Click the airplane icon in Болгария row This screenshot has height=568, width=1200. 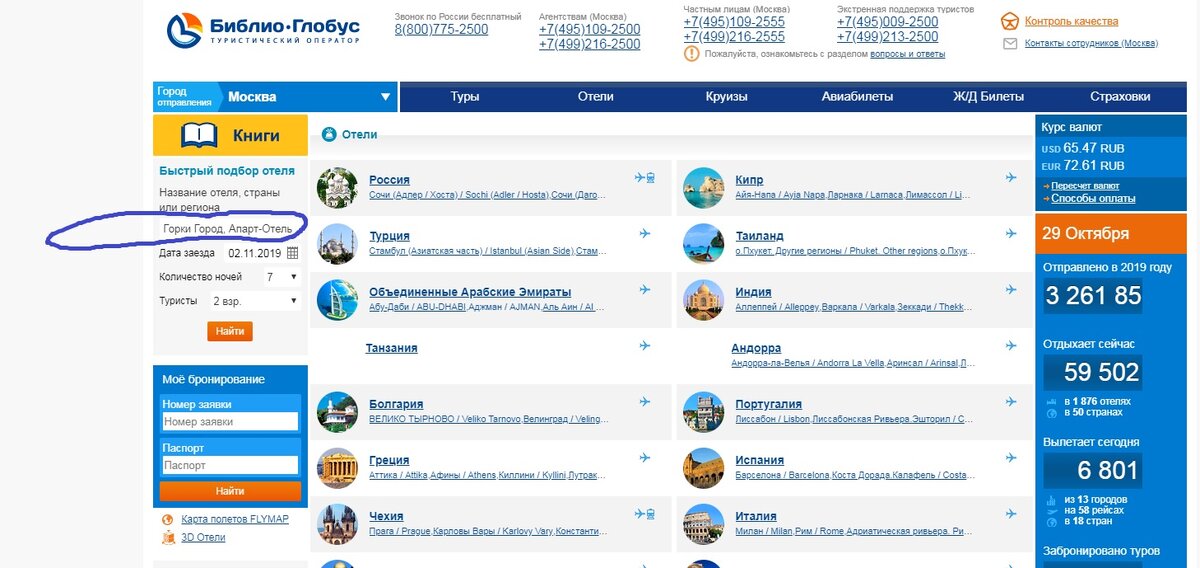(x=645, y=402)
